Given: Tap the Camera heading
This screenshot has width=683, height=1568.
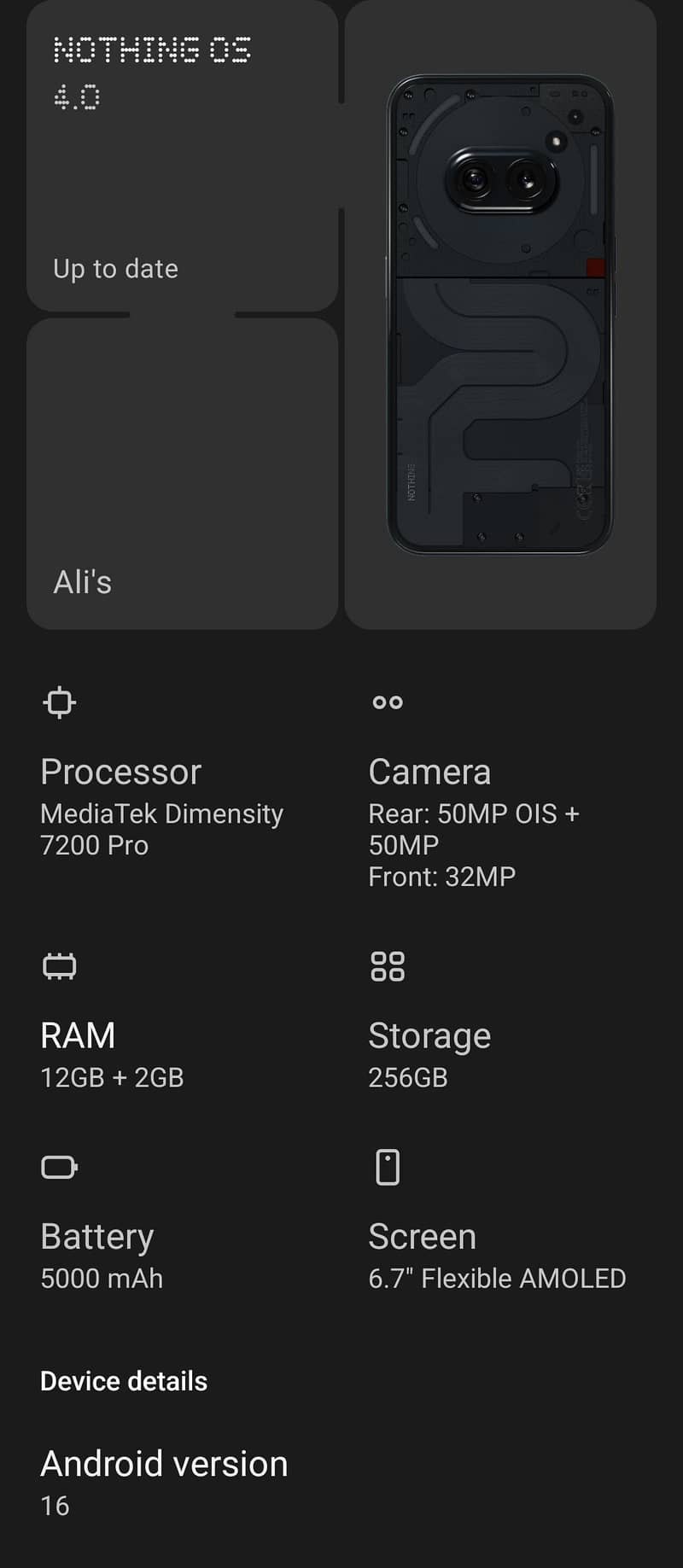Looking at the screenshot, I should coord(429,772).
